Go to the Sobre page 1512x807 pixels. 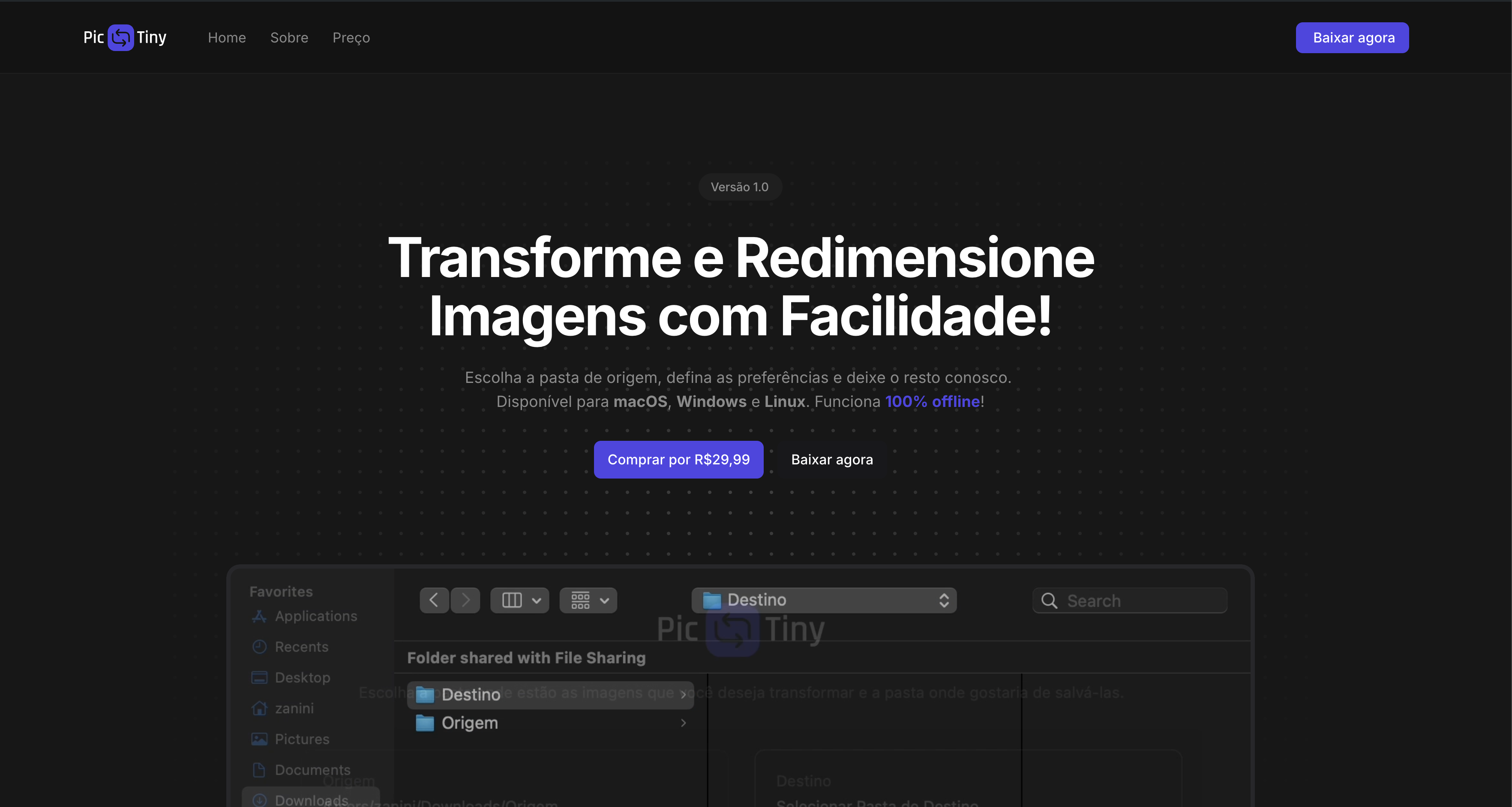[x=289, y=38]
